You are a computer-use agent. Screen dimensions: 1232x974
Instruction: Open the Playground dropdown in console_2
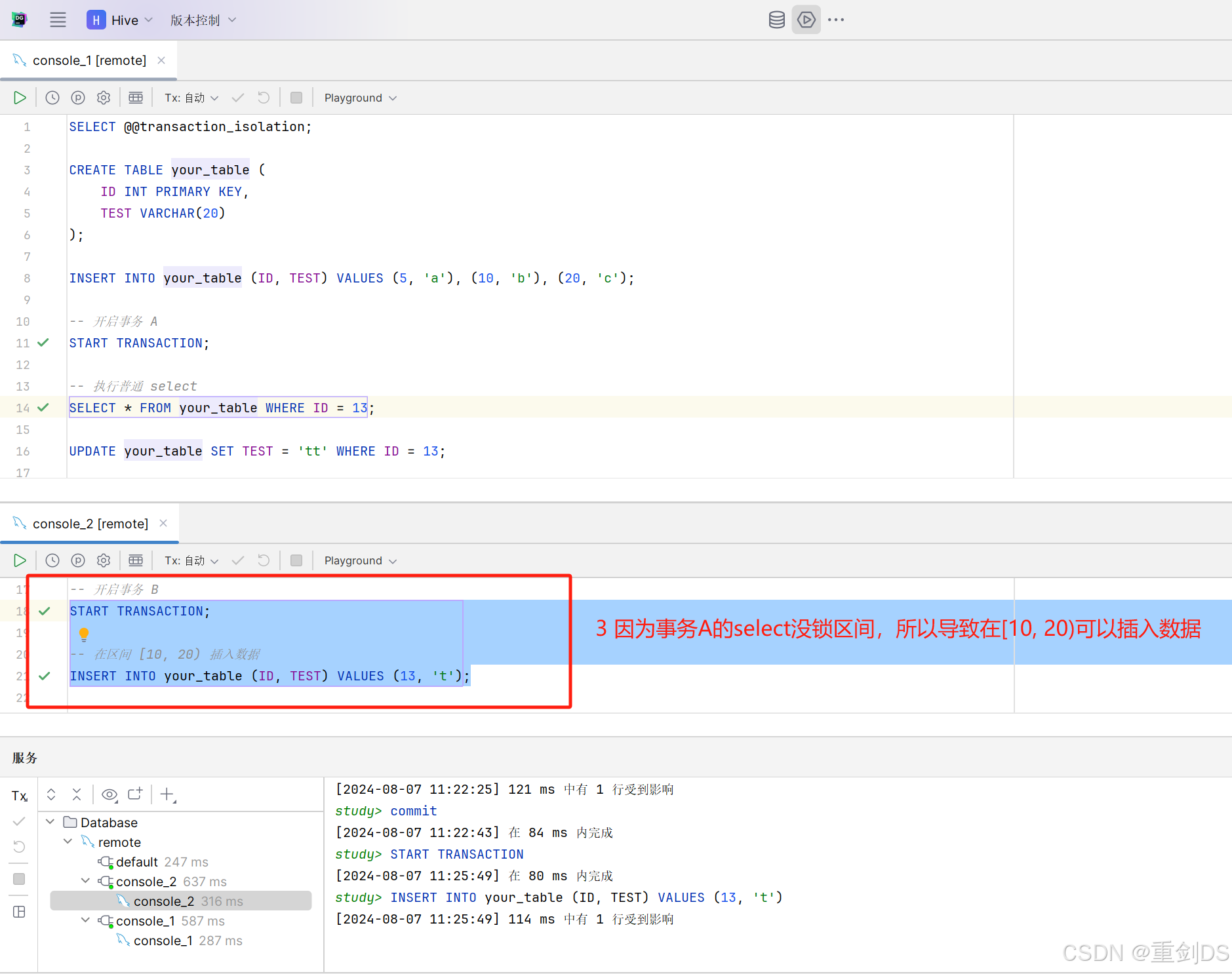tap(361, 560)
